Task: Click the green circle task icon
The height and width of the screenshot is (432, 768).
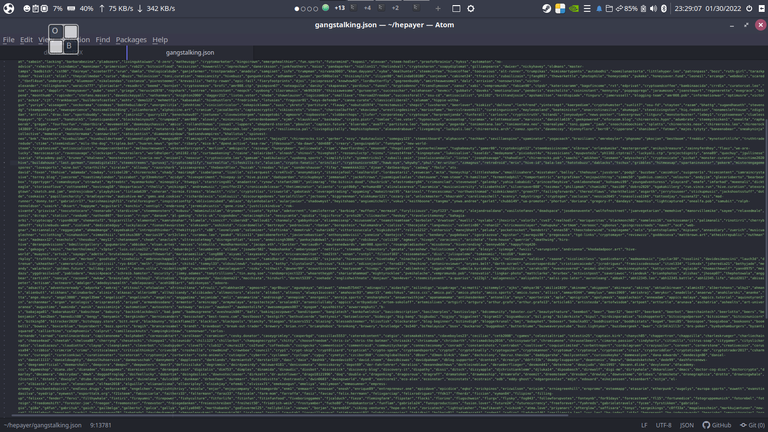Action: coord(326,8)
